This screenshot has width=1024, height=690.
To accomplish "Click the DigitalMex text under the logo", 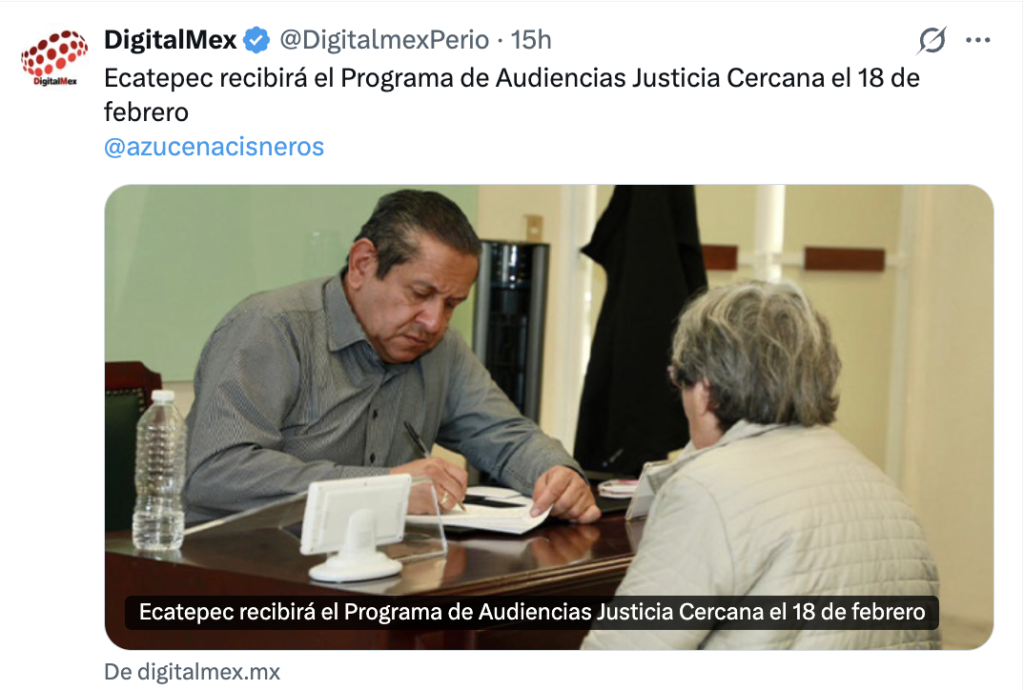I will pyautogui.click(x=55, y=82).
